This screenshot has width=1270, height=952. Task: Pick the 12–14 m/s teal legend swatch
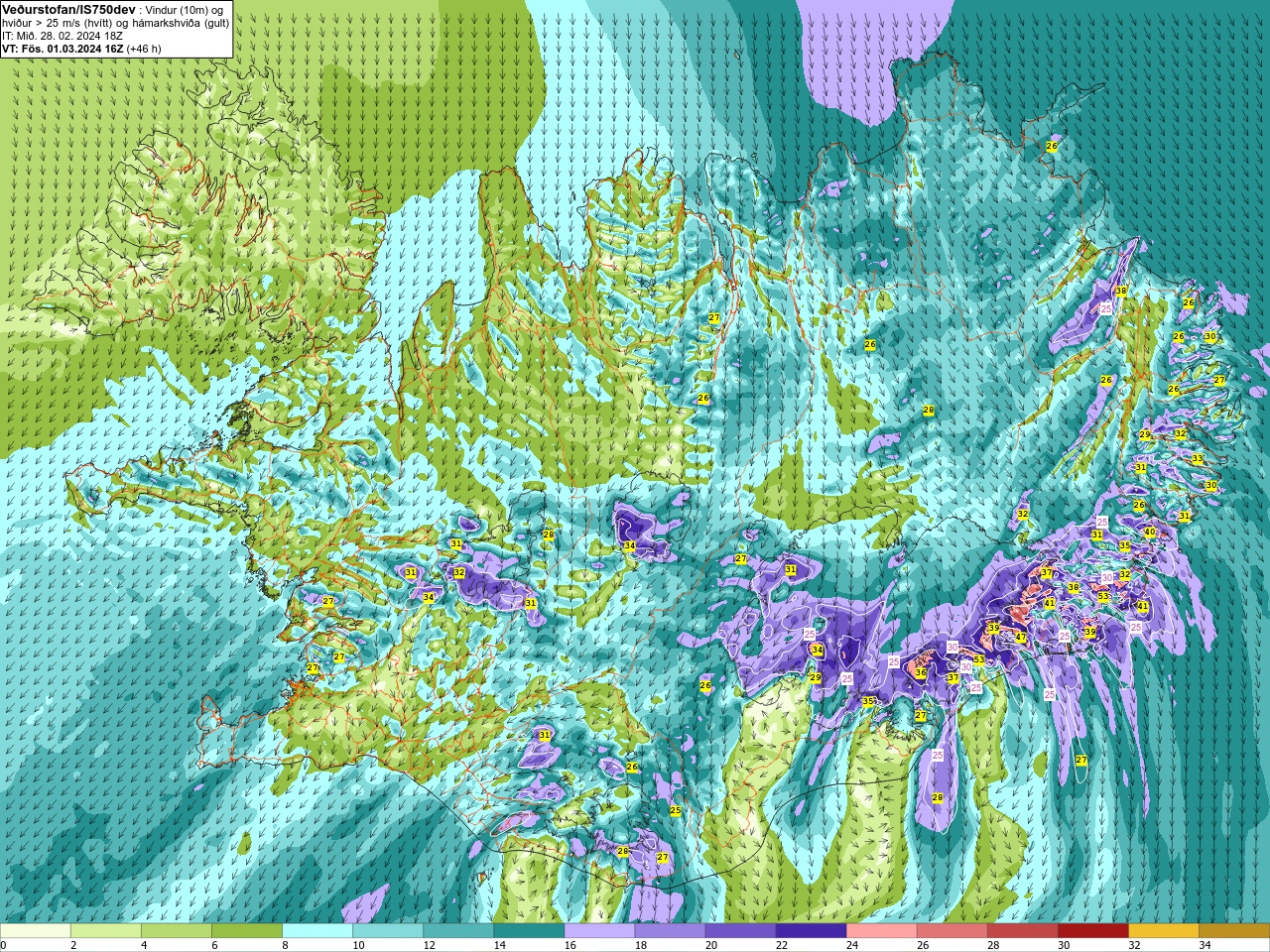pyautogui.click(x=458, y=931)
